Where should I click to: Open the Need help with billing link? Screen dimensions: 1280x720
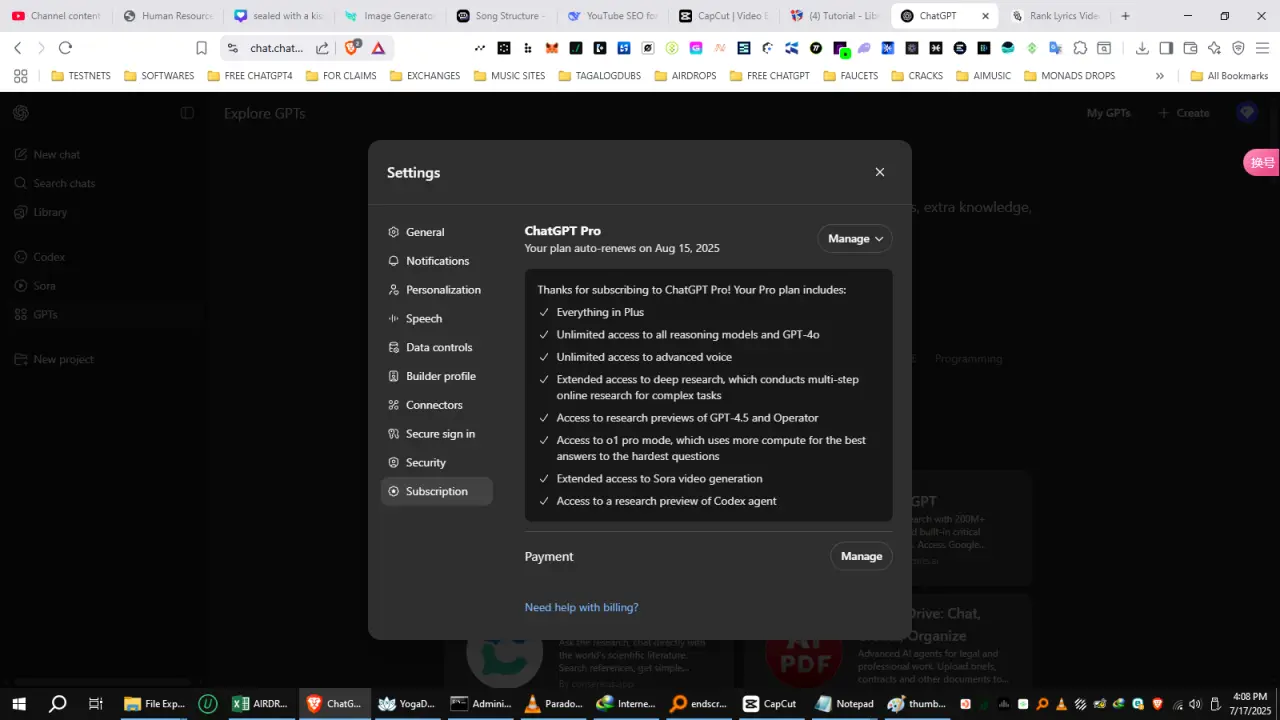[x=581, y=607]
